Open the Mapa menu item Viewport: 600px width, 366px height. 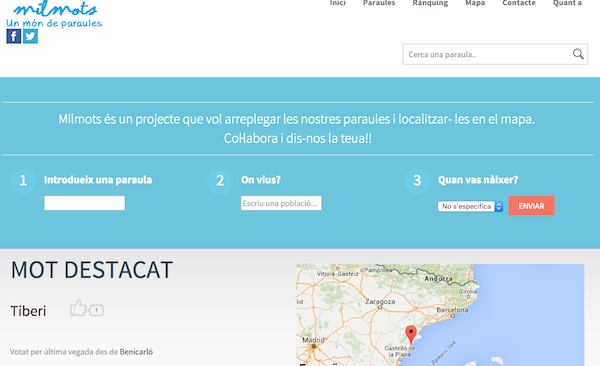(x=475, y=3)
